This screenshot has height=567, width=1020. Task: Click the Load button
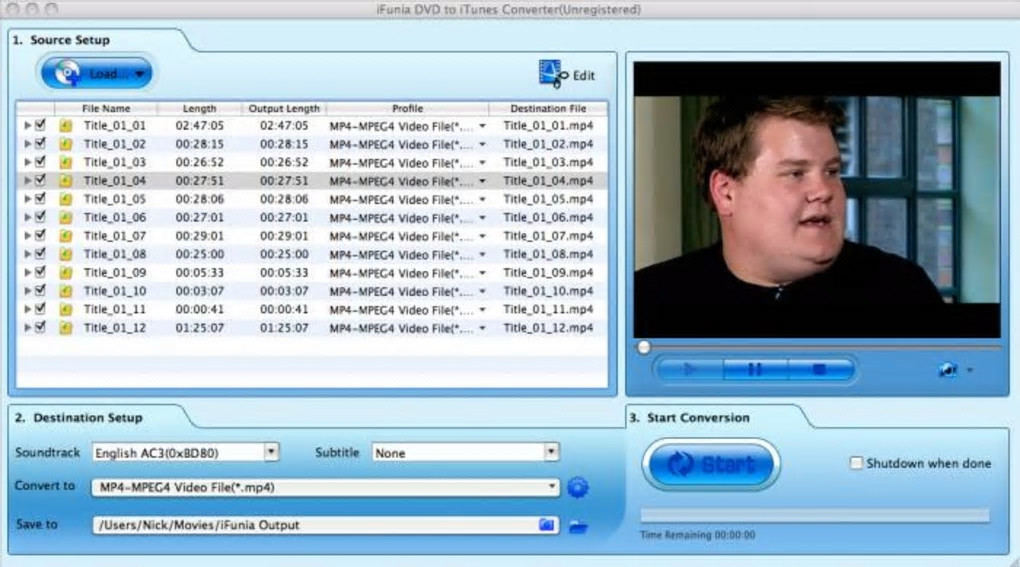97,73
